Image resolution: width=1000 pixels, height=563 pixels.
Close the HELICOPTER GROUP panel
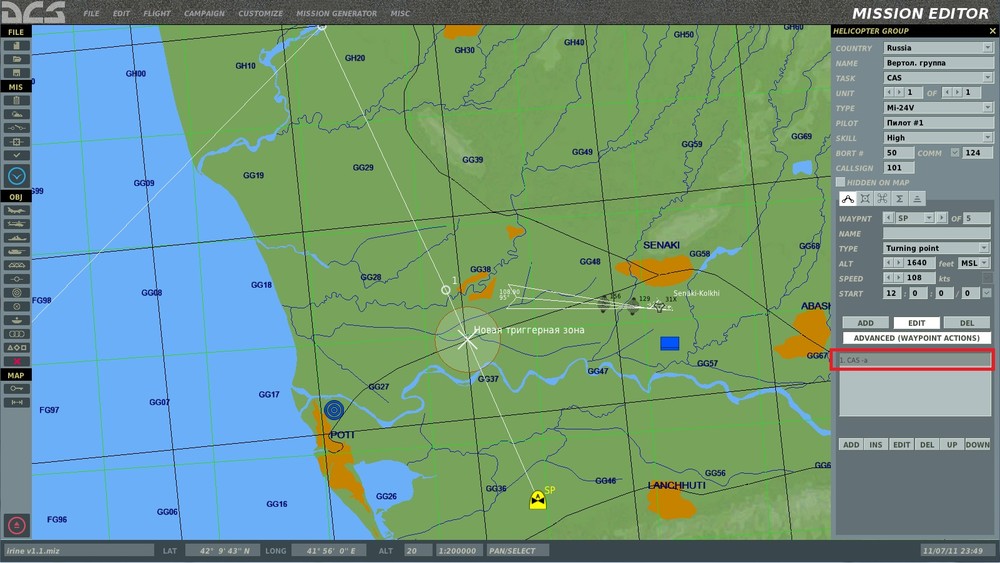point(992,31)
